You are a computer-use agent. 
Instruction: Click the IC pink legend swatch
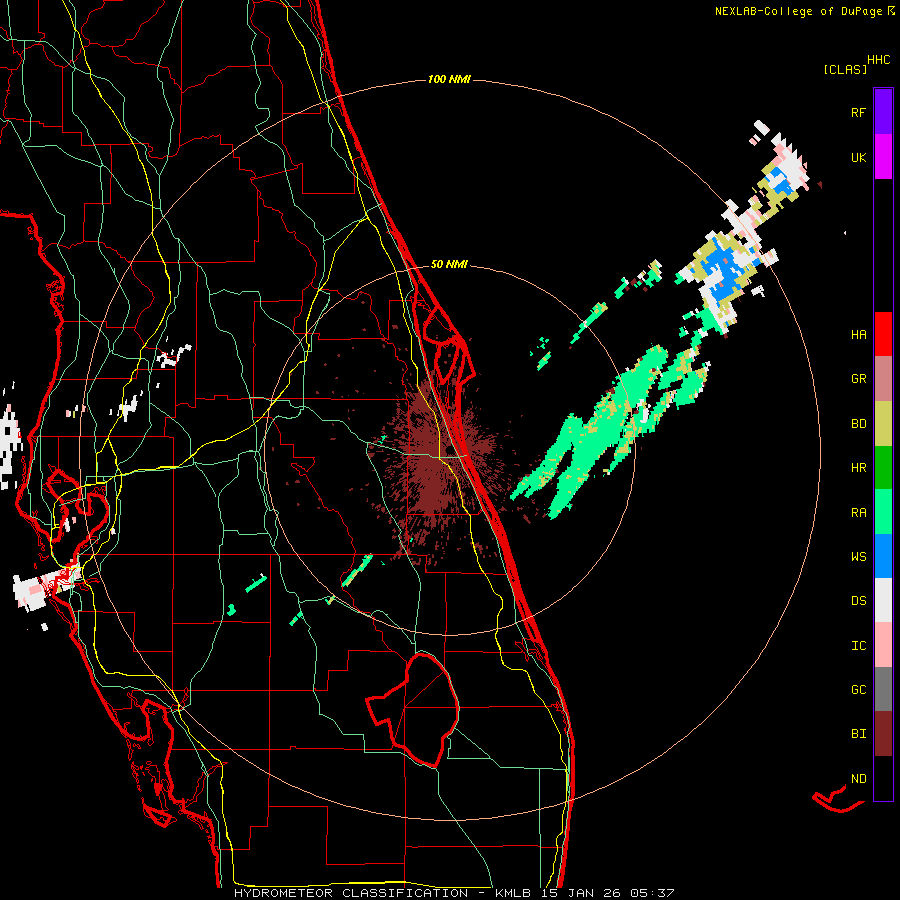(883, 645)
